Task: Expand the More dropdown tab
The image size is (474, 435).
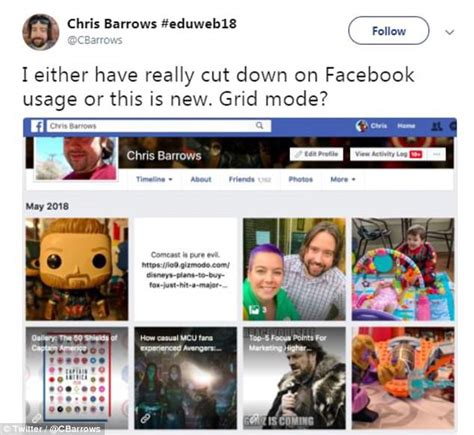Action: tap(343, 179)
